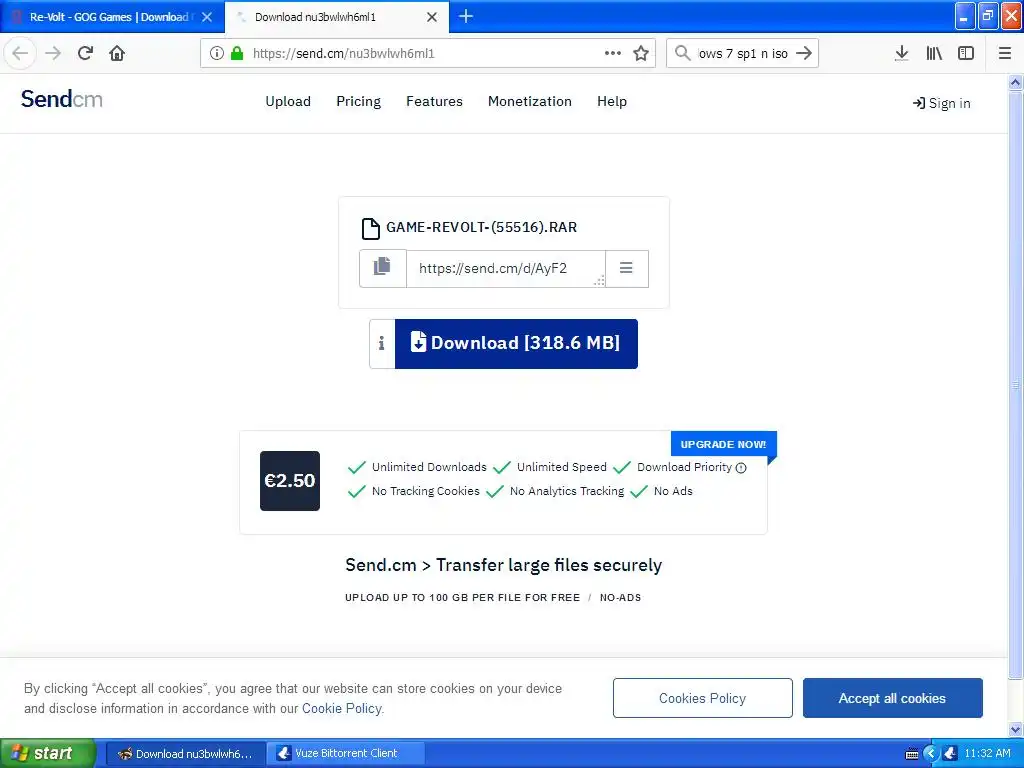The width and height of the screenshot is (1024, 768).
Task: Bookmark this page with the star
Action: coord(641,53)
